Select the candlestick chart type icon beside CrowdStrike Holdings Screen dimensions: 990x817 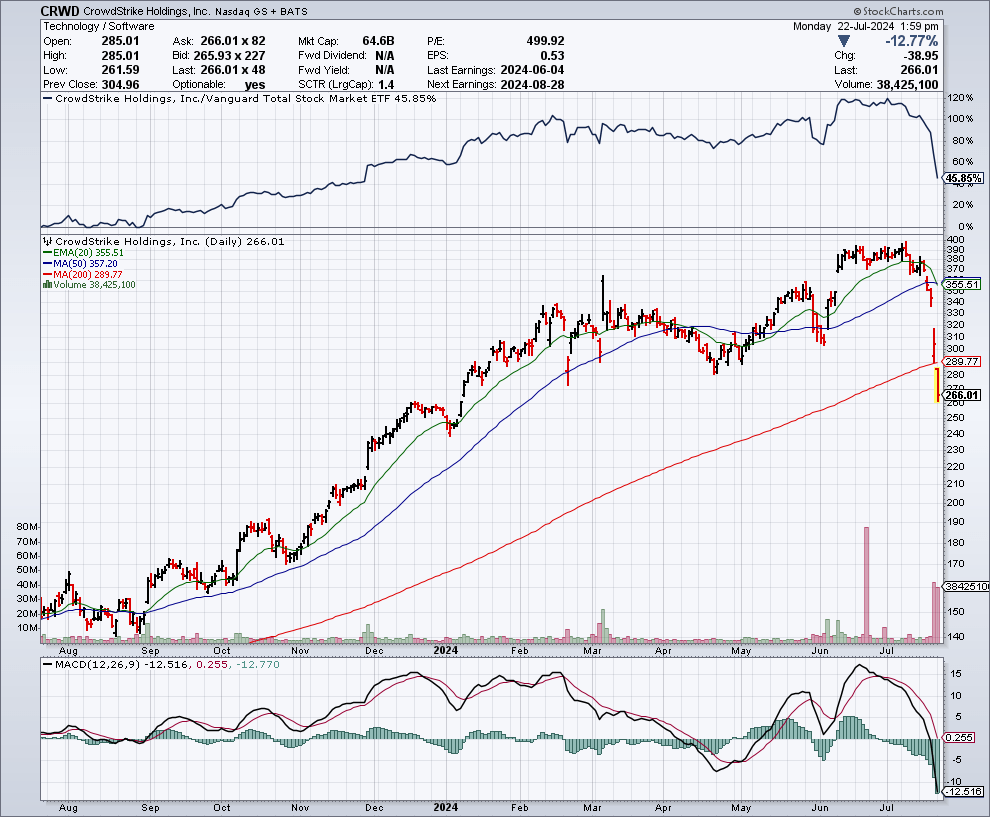(x=47, y=242)
